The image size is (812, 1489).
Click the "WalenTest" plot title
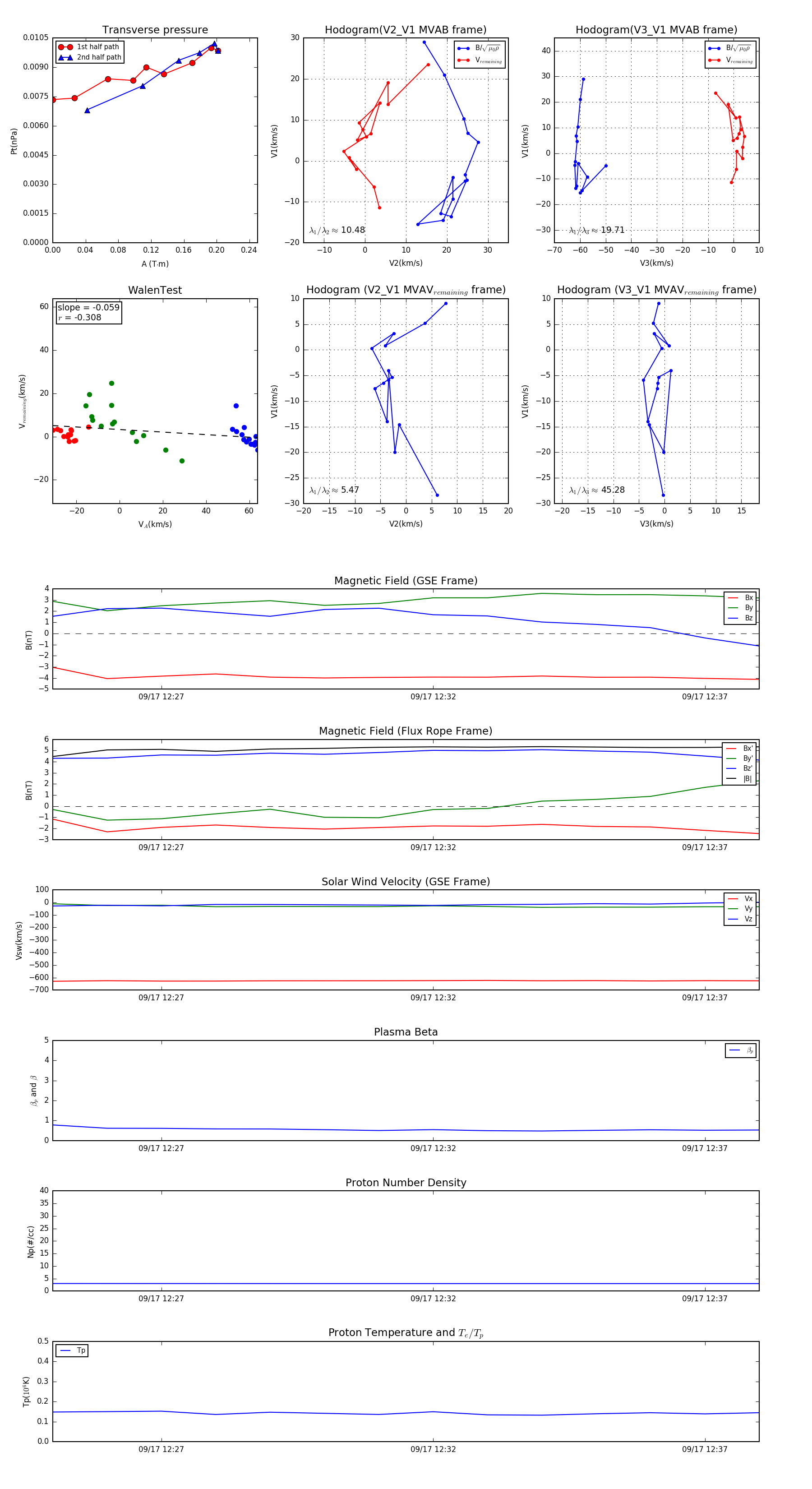155,290
